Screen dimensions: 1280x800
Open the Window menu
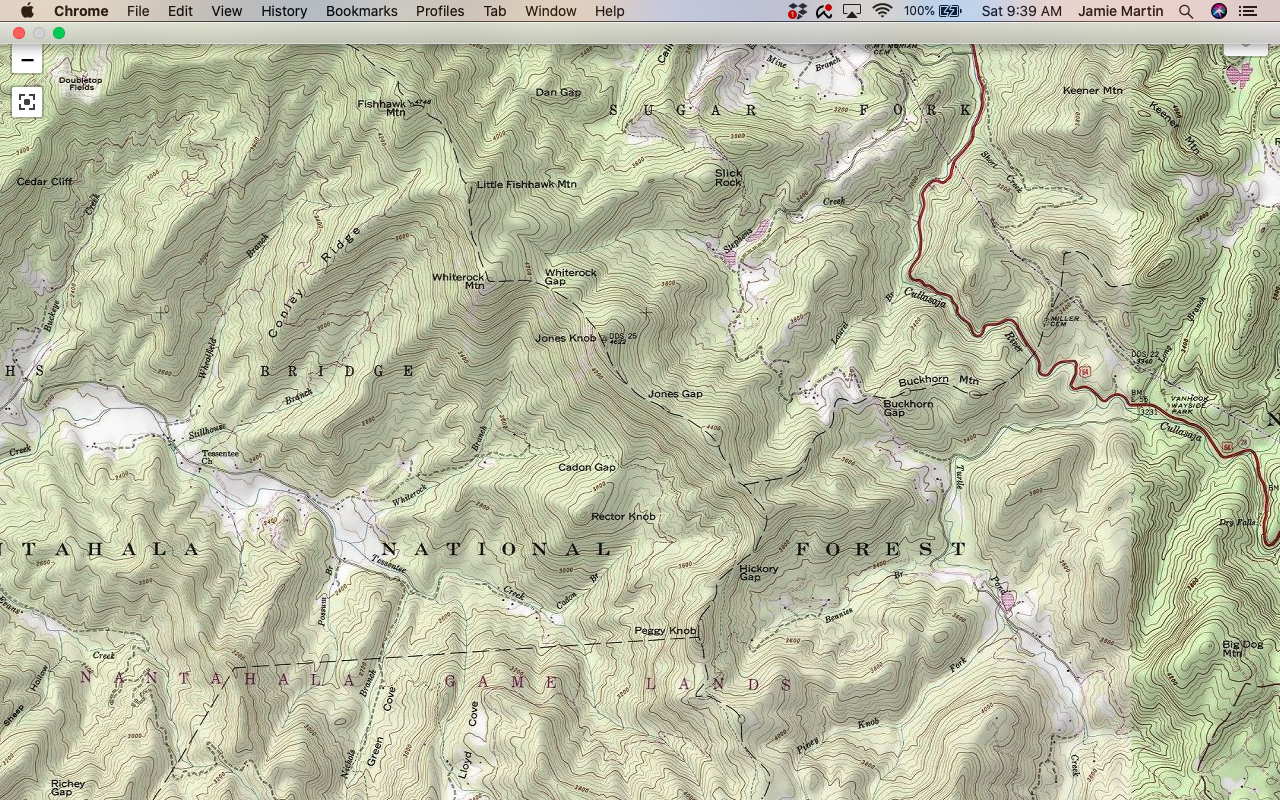[550, 11]
